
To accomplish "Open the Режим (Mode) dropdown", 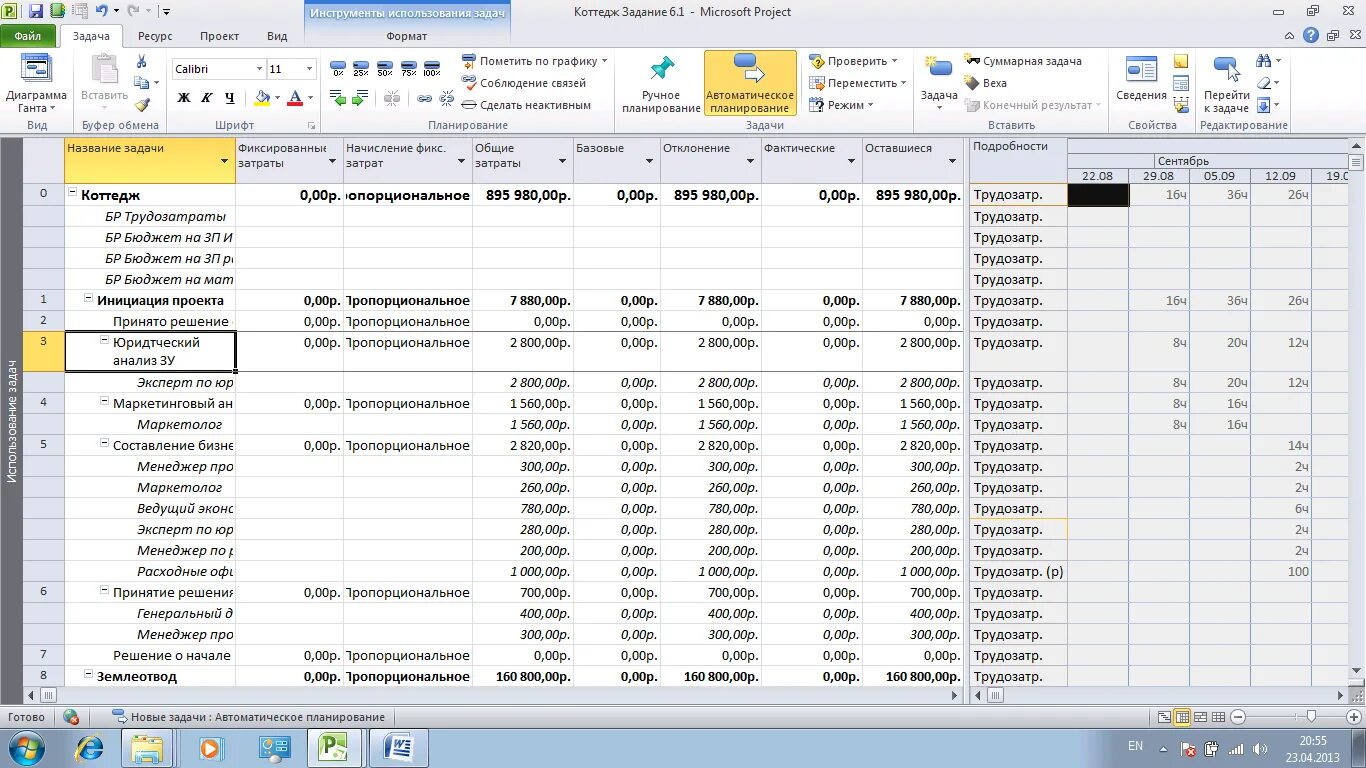I will [x=870, y=105].
